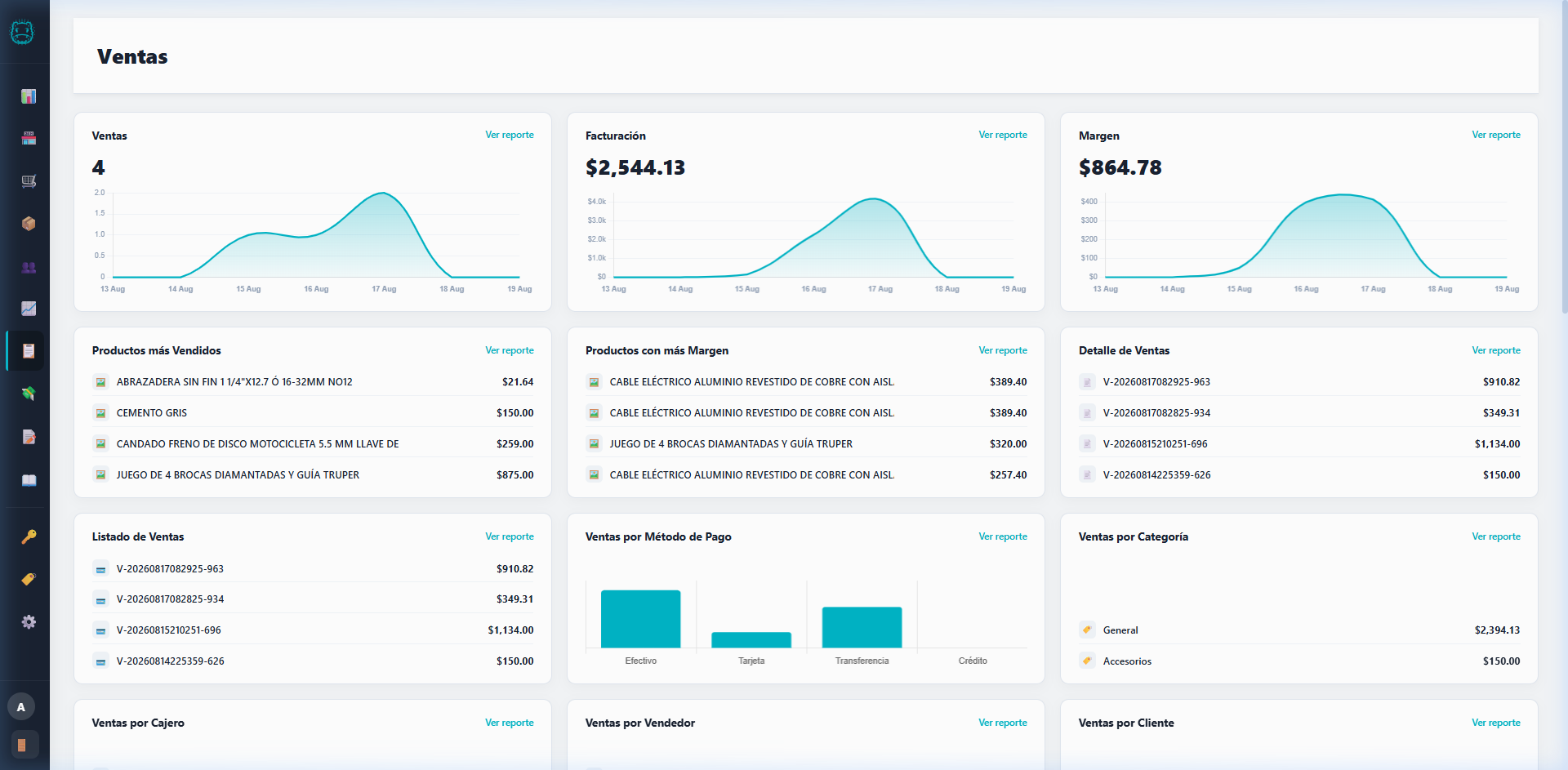This screenshot has height=770, width=1568.
Task: Click the Transferencia bar in payment chart
Action: point(862,627)
